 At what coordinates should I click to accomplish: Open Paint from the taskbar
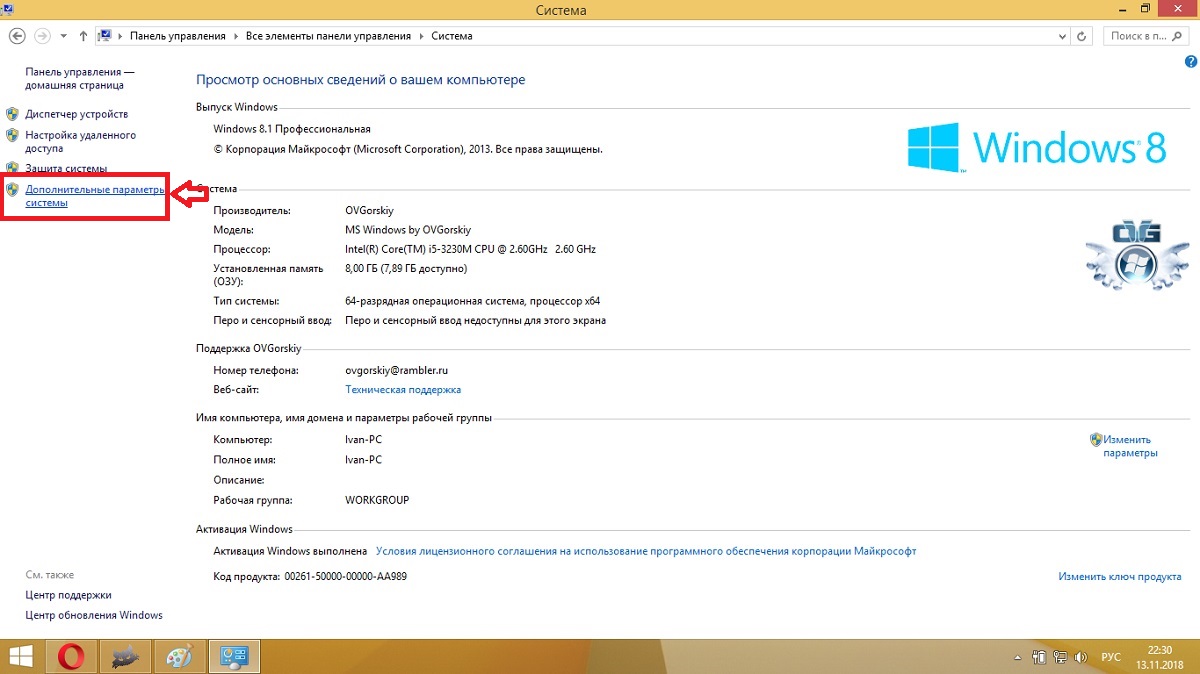coord(178,657)
